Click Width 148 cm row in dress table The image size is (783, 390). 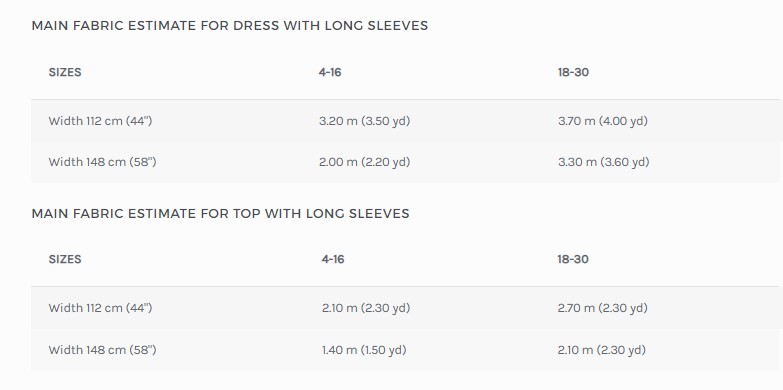(x=405, y=162)
